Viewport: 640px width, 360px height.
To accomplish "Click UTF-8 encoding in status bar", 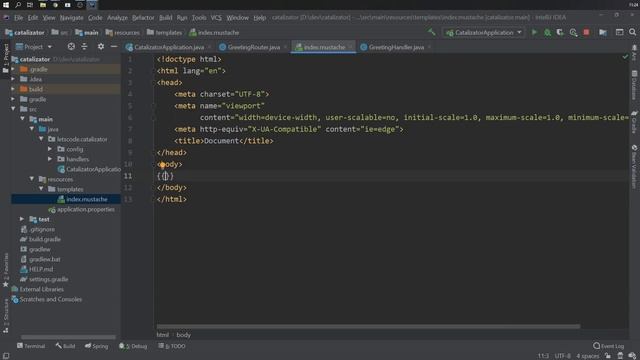I will [x=562, y=356].
